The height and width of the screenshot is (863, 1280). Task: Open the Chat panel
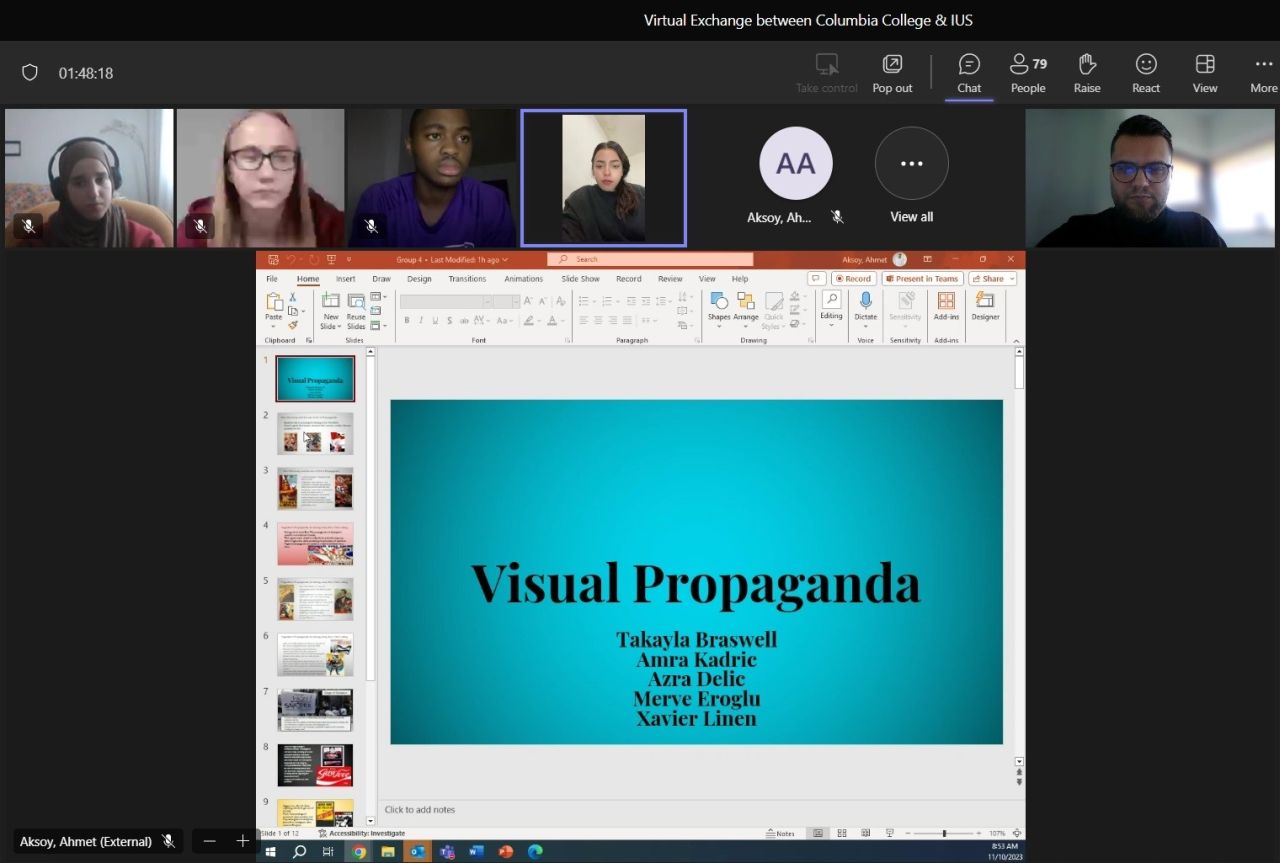[969, 73]
